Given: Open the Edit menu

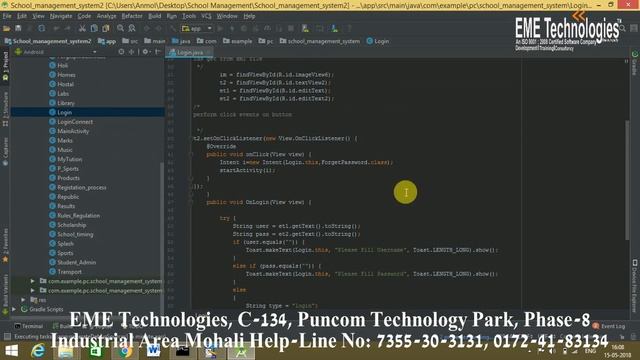Looking at the screenshot, I should (x=22, y=16).
